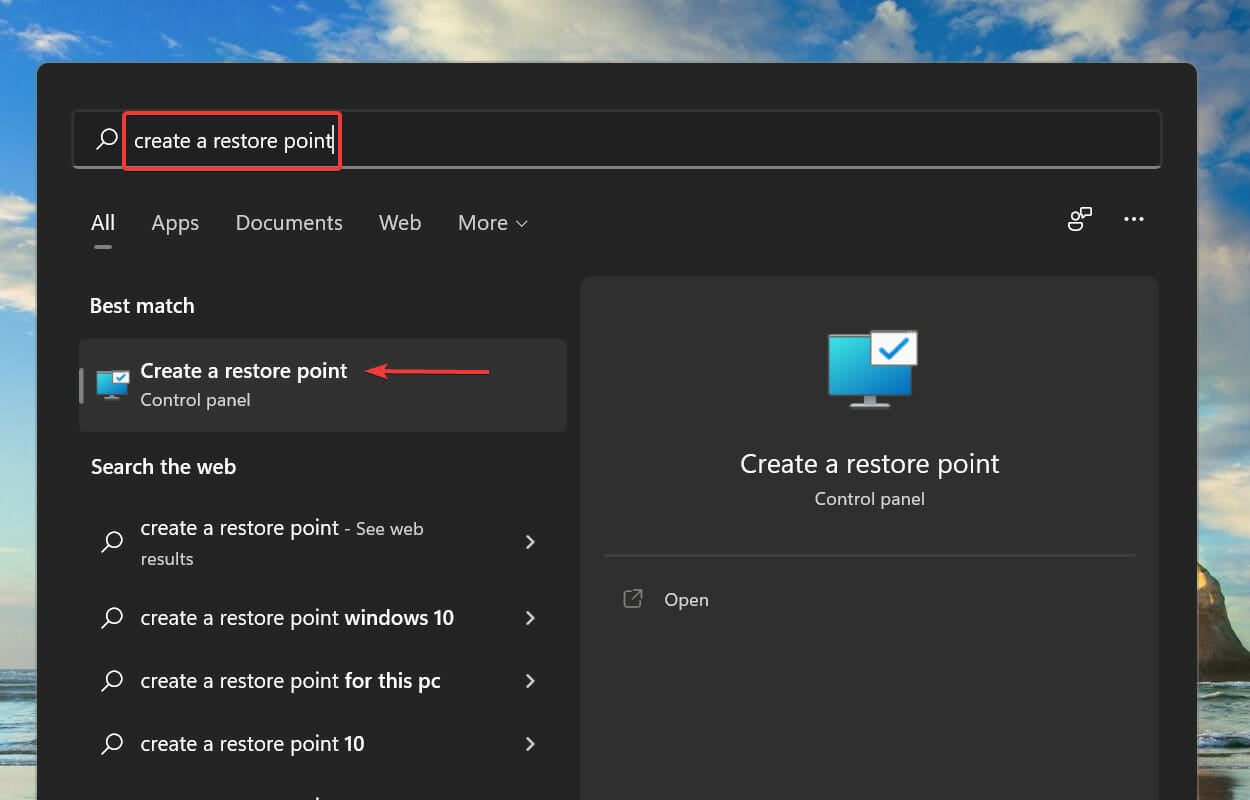Open the feedback/account icon near the ellipsis
Image resolution: width=1250 pixels, height=800 pixels.
[x=1079, y=219]
